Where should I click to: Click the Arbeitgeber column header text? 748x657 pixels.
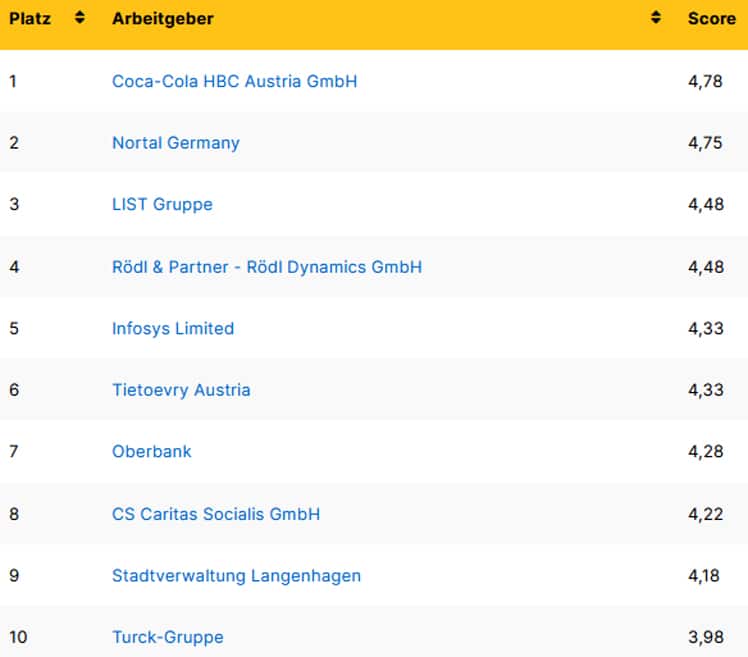coord(162,18)
